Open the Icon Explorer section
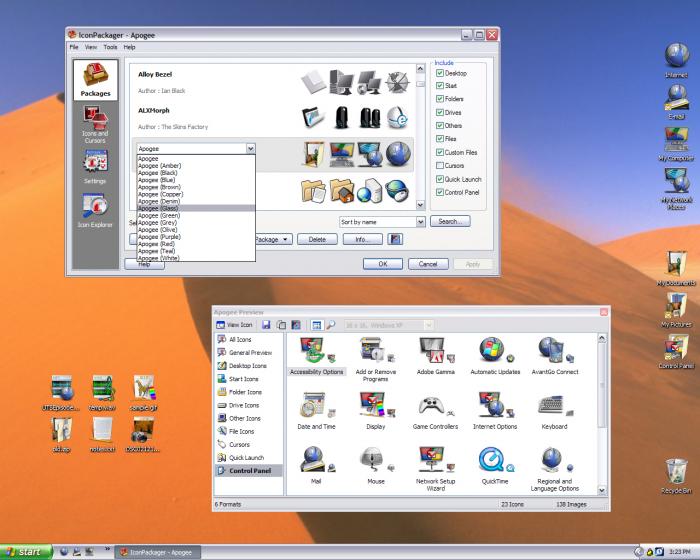The image size is (700, 560). click(x=95, y=210)
